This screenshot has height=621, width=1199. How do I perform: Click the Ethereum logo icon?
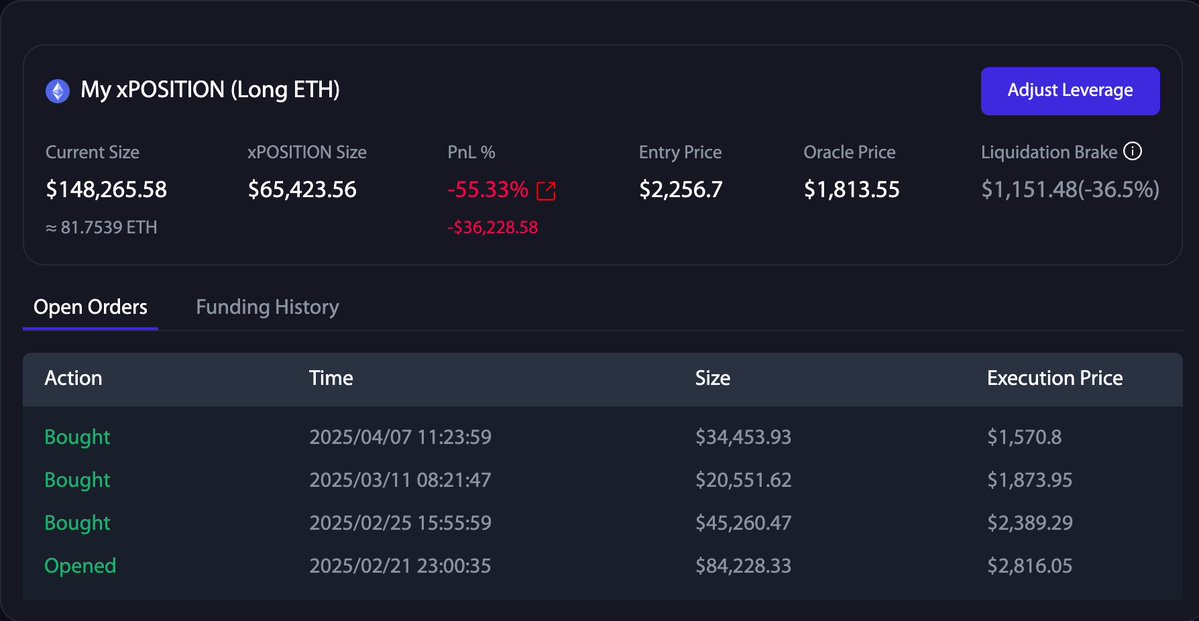57,91
